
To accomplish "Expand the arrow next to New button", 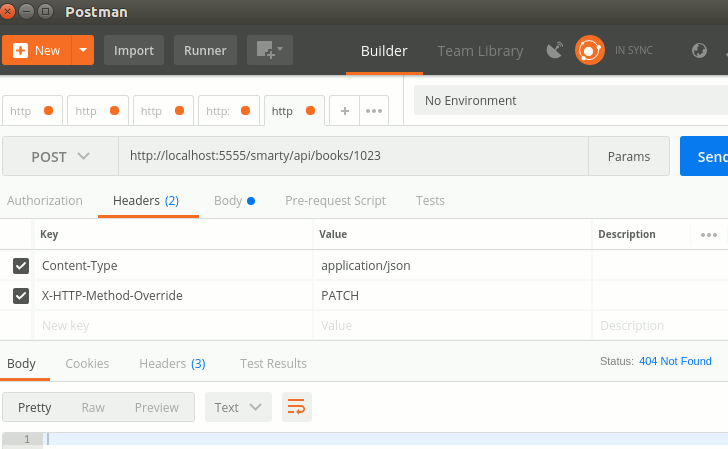I will [83, 50].
